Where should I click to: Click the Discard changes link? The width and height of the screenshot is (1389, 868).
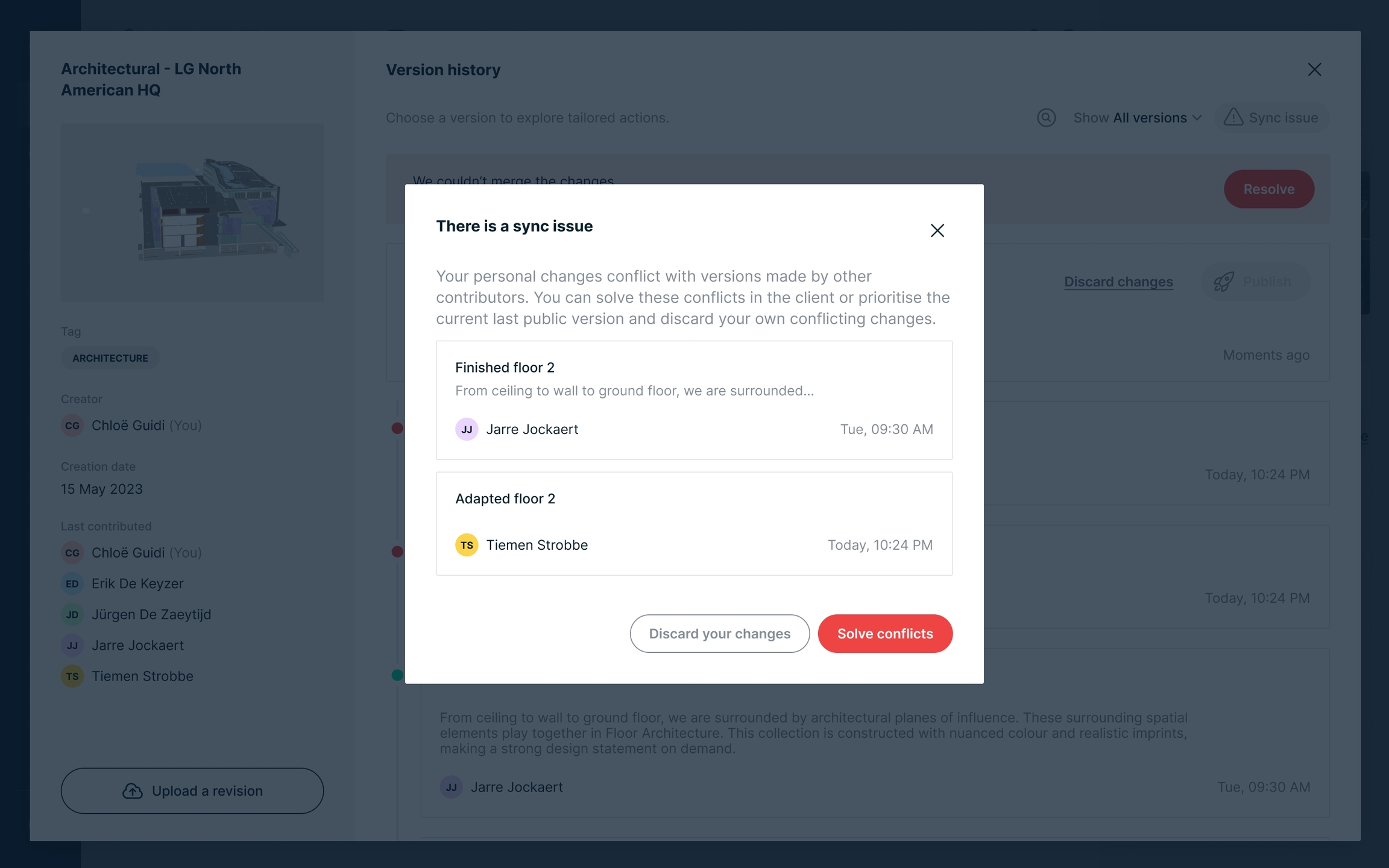[1118, 281]
